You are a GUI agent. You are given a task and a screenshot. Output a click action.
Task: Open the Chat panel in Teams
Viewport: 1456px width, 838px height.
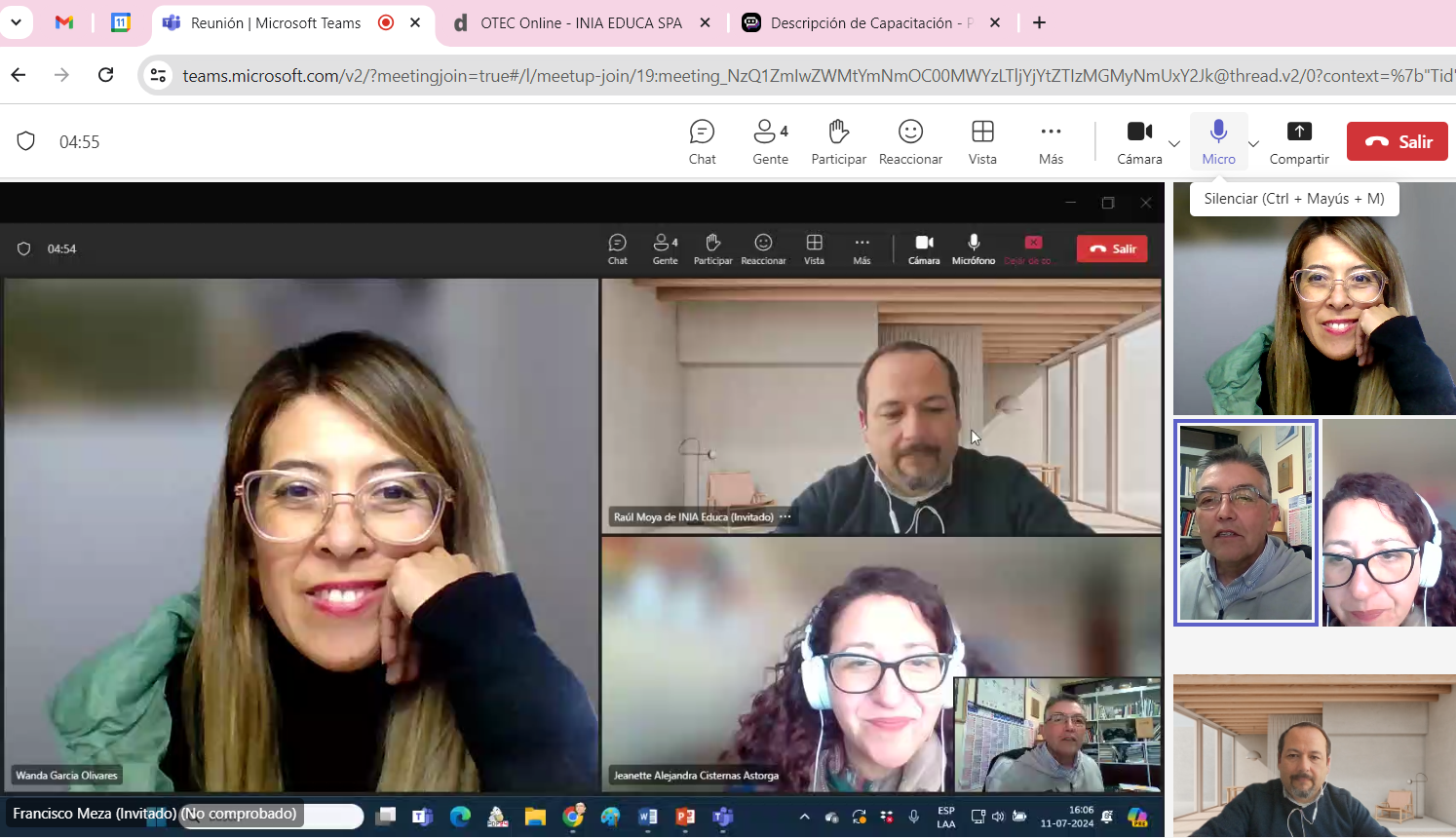702,142
